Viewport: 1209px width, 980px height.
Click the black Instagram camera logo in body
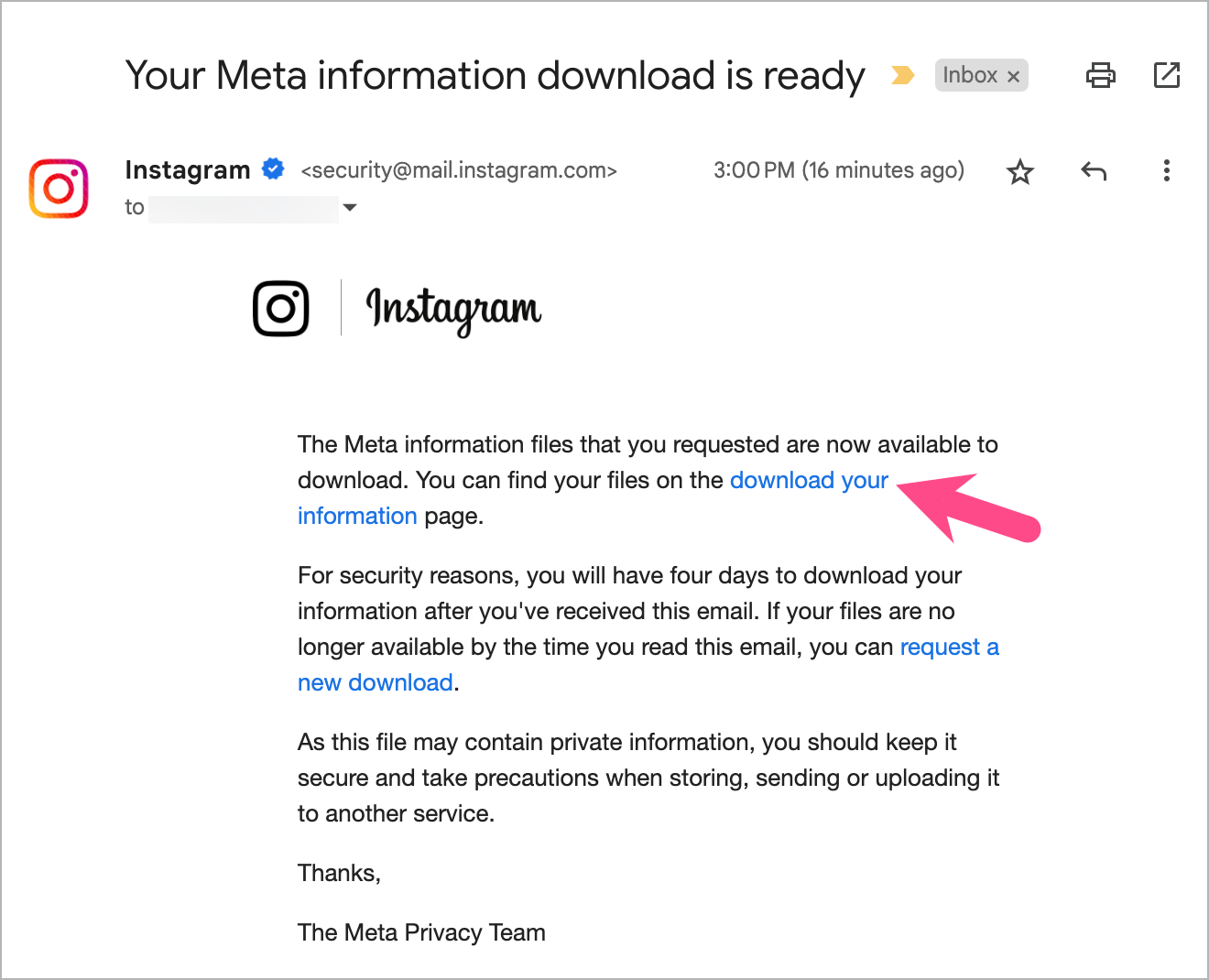click(x=280, y=309)
